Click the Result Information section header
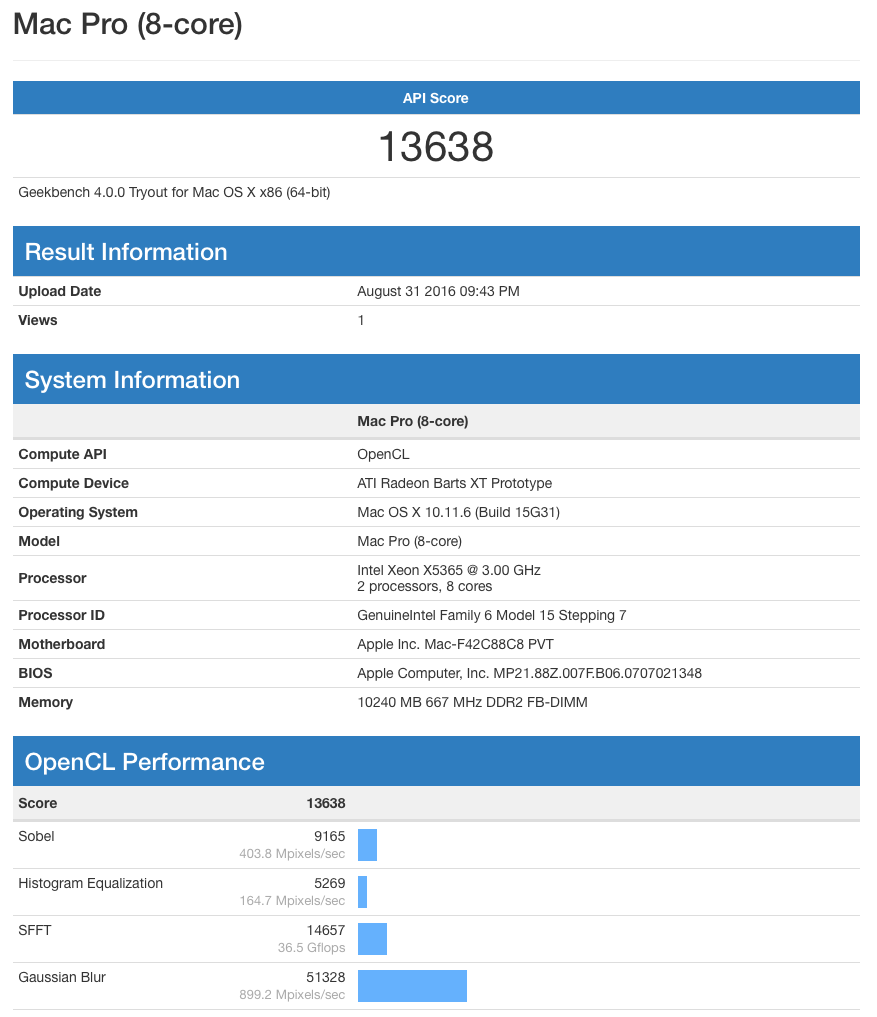This screenshot has height=1017, width=877. pyautogui.click(x=436, y=252)
